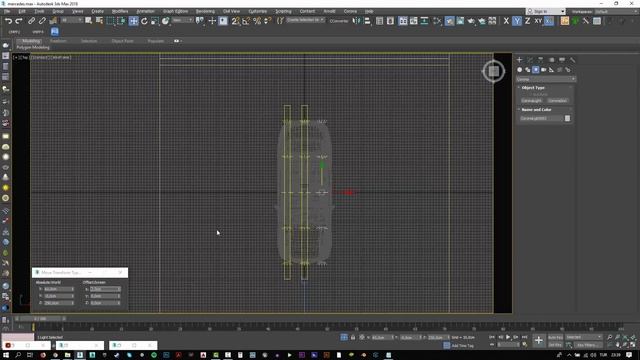Collapse the Object Type rollout

(x=533, y=88)
